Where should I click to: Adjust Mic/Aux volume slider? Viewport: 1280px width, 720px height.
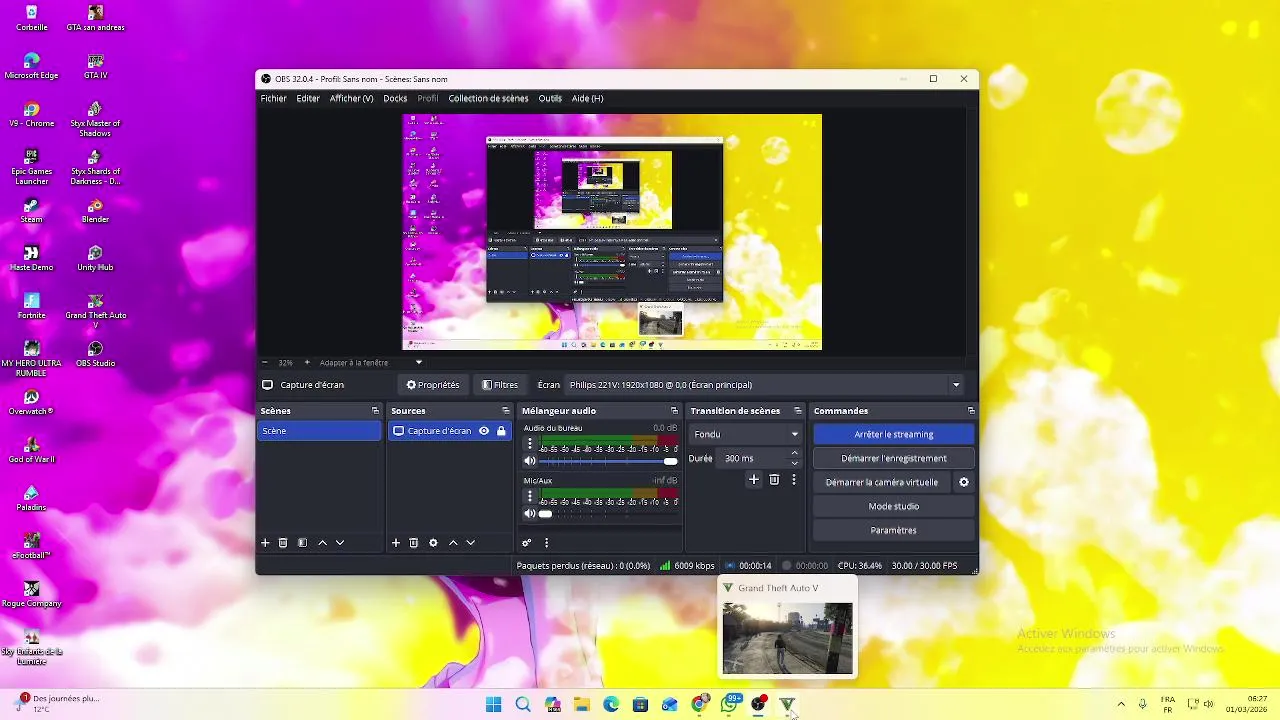point(608,514)
